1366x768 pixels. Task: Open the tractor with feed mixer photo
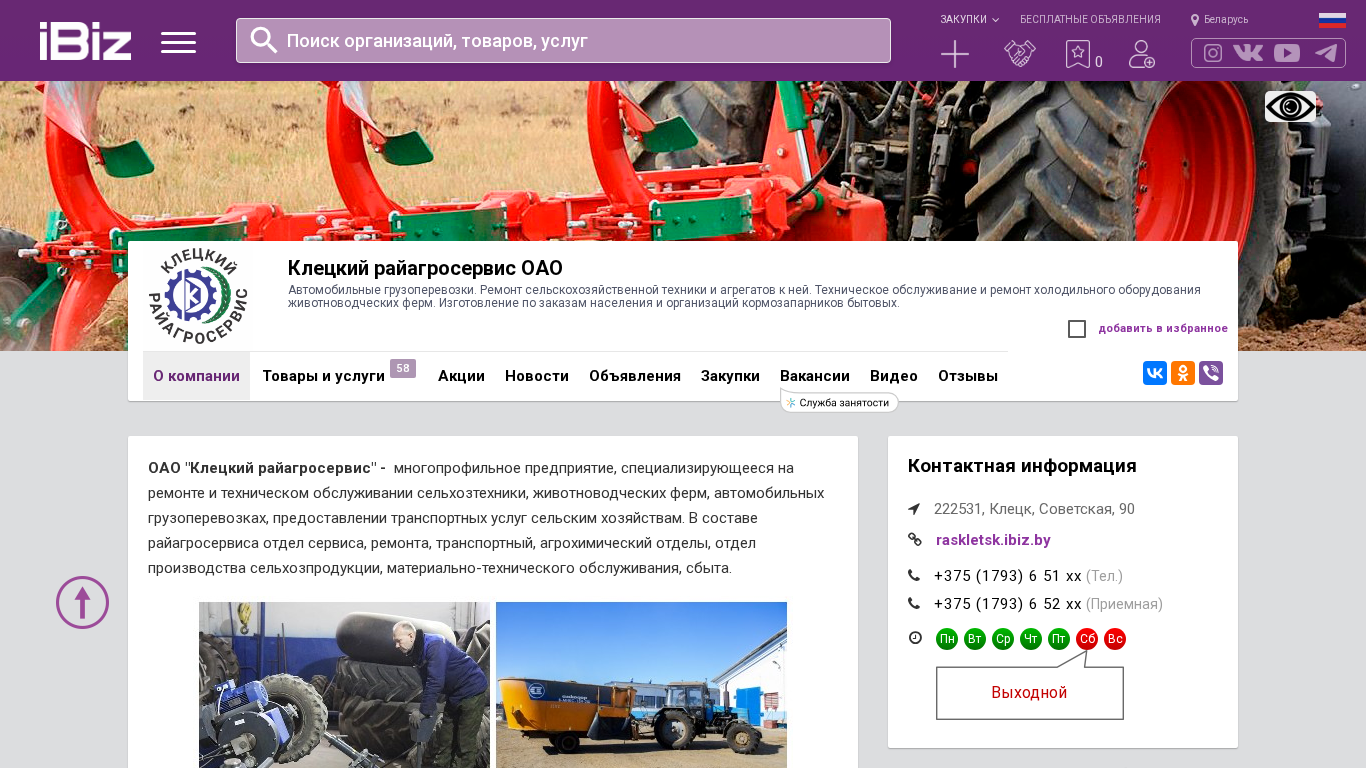pyautogui.click(x=641, y=685)
